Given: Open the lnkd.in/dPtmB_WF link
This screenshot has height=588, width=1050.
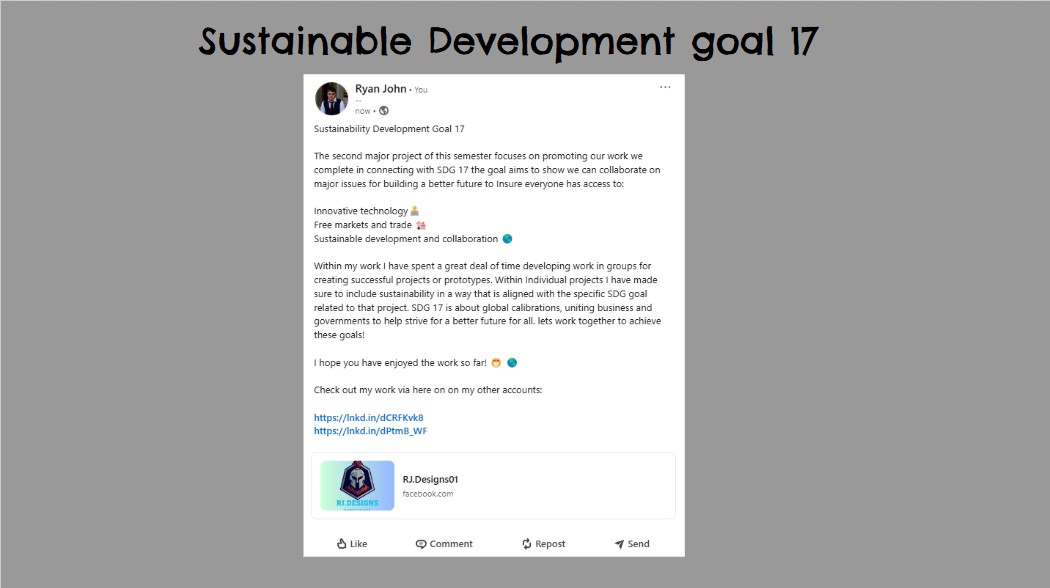Looking at the screenshot, I should coord(370,431).
